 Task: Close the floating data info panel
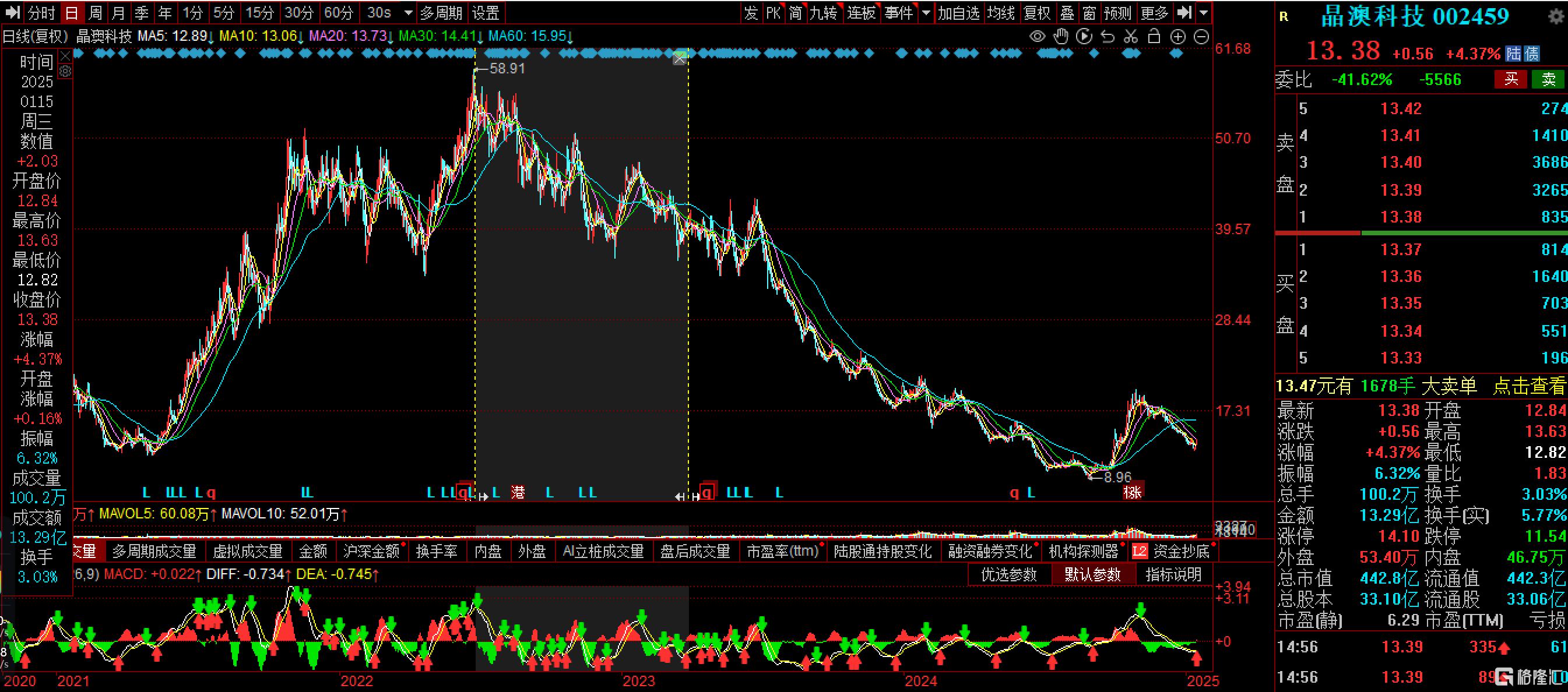(65, 57)
